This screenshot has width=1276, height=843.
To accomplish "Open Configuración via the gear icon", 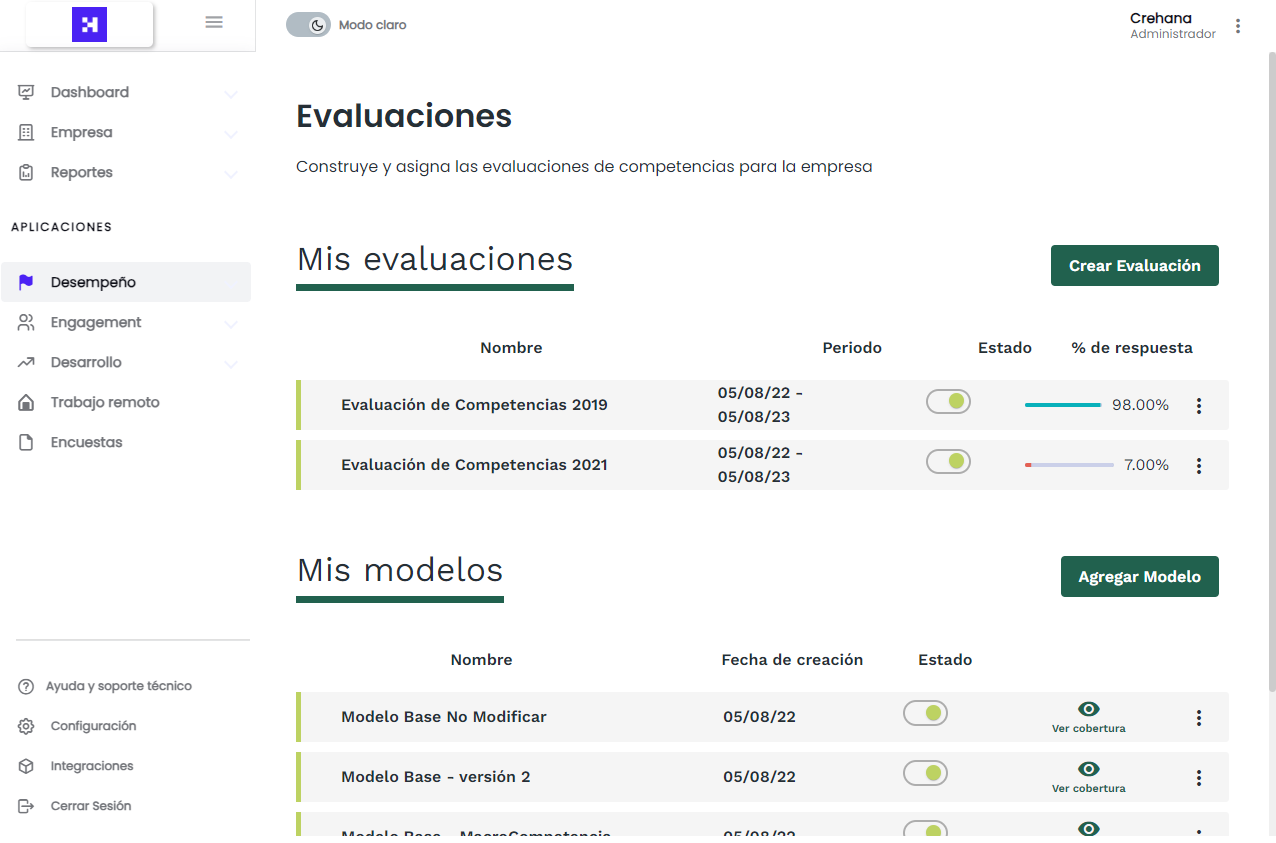I will click(x=24, y=726).
